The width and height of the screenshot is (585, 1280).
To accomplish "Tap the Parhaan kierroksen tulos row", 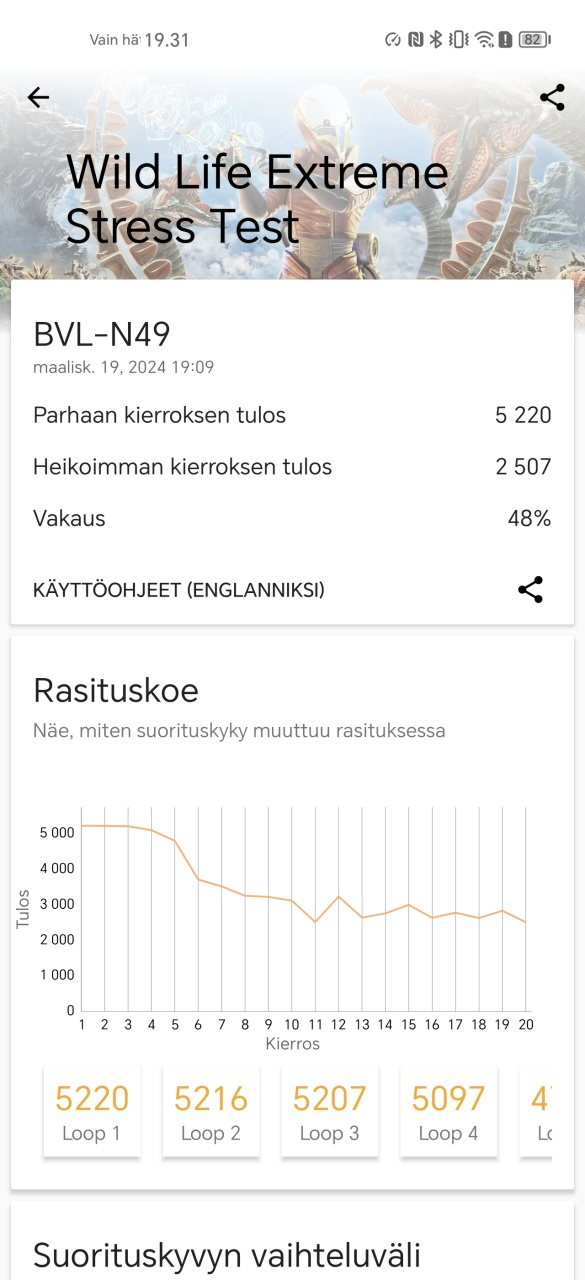I will click(x=292, y=415).
